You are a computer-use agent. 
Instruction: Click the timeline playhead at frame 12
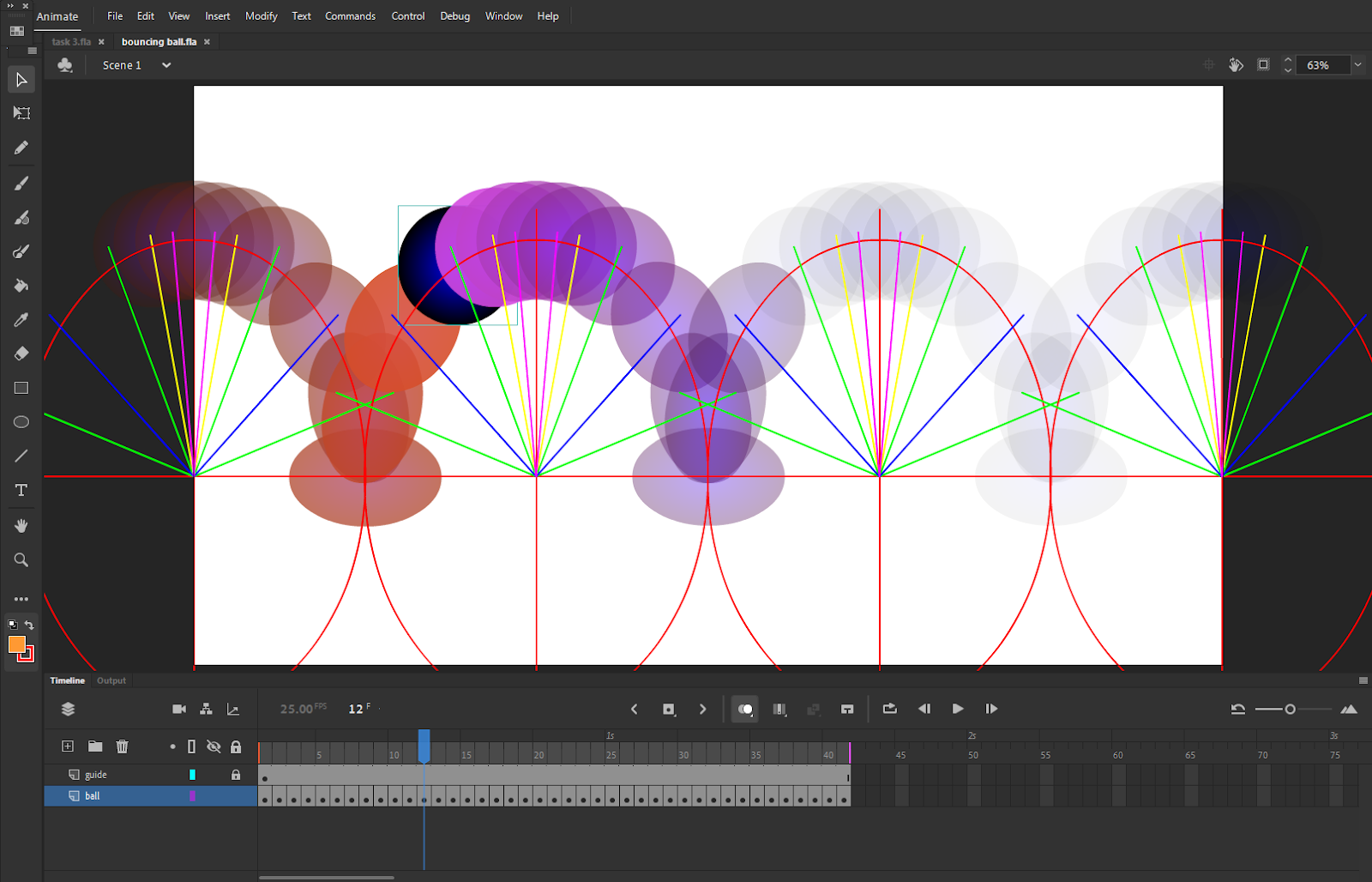point(424,746)
